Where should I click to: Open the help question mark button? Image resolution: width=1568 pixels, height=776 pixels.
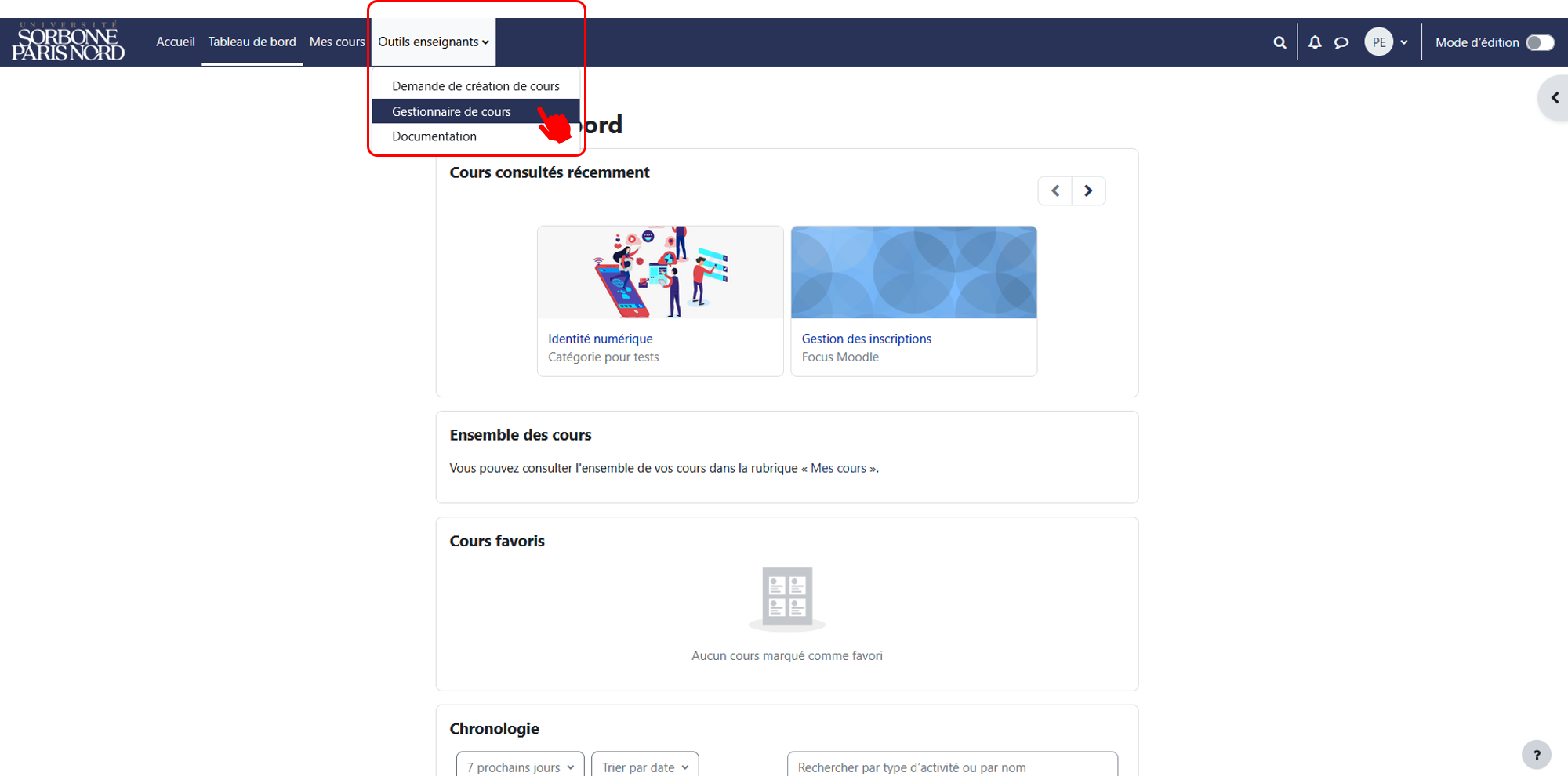[x=1537, y=755]
